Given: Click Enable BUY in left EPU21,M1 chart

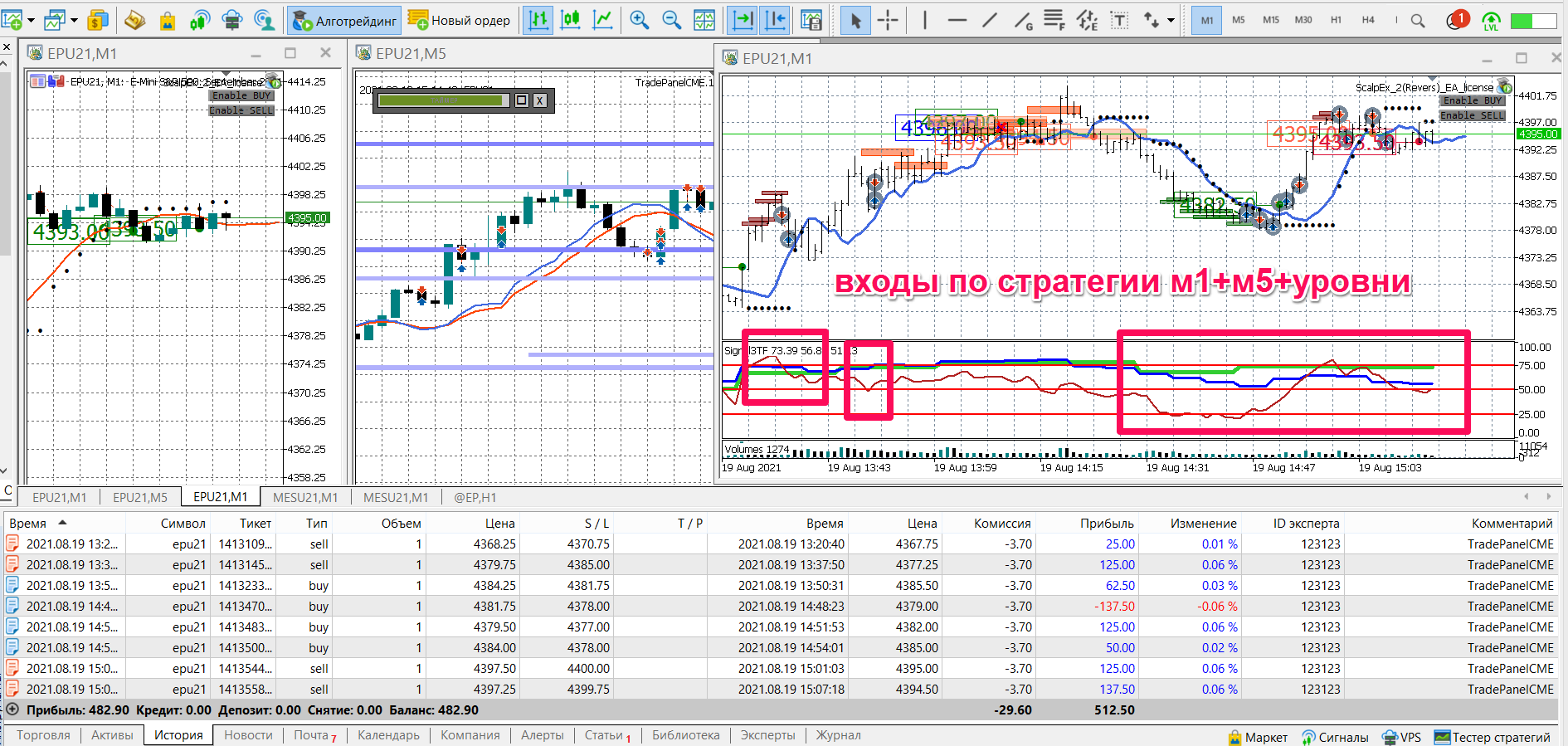Looking at the screenshot, I should [241, 95].
